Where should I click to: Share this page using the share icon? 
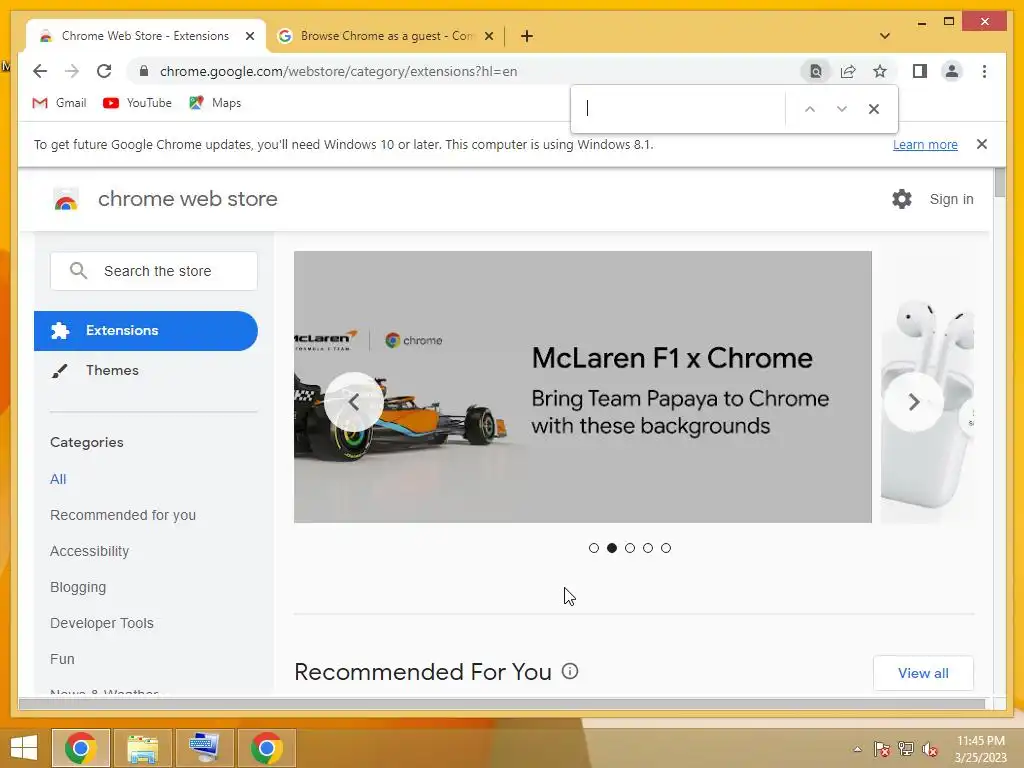(x=848, y=71)
